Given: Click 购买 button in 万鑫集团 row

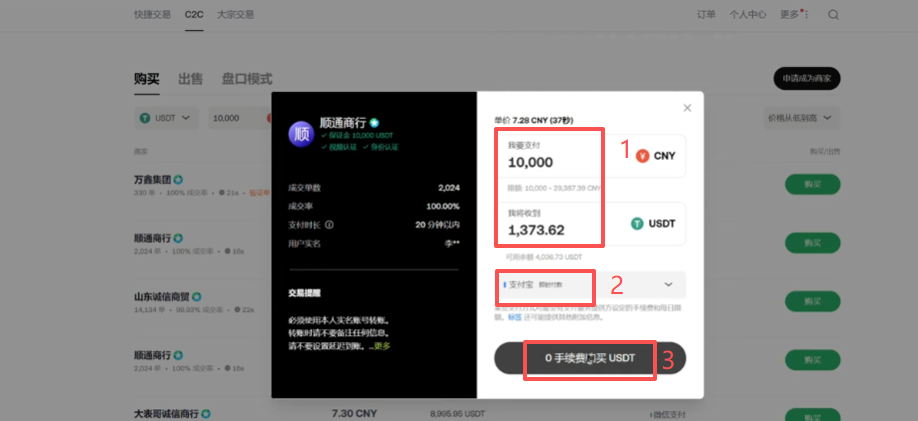Looking at the screenshot, I should (813, 184).
